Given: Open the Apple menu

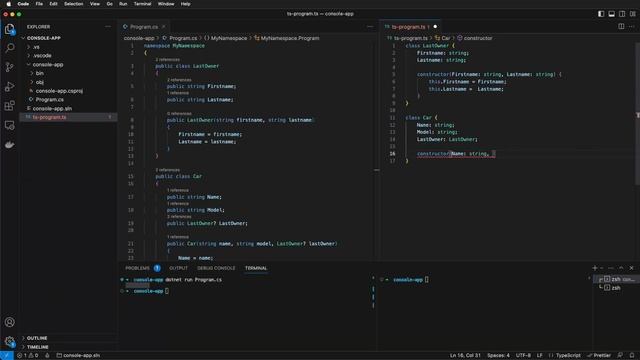Looking at the screenshot, I should pyautogui.click(x=8, y=4).
